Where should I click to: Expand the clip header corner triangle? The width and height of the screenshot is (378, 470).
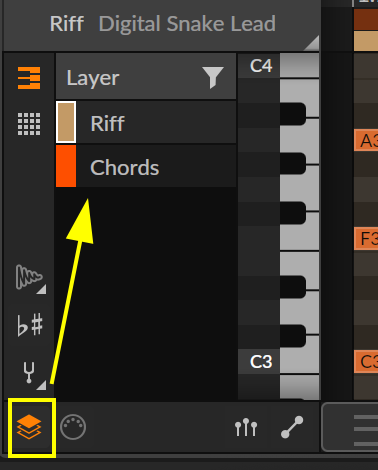tap(312, 43)
